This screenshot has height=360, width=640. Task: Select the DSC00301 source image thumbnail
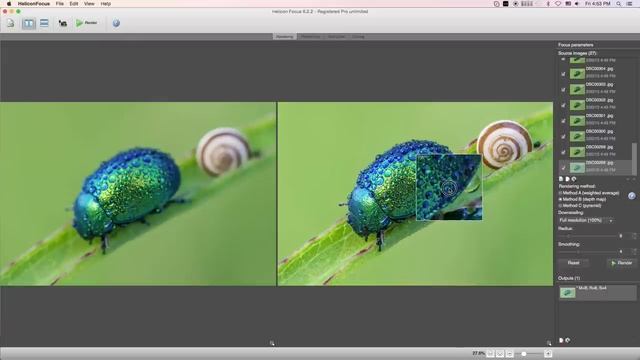[x=577, y=121]
